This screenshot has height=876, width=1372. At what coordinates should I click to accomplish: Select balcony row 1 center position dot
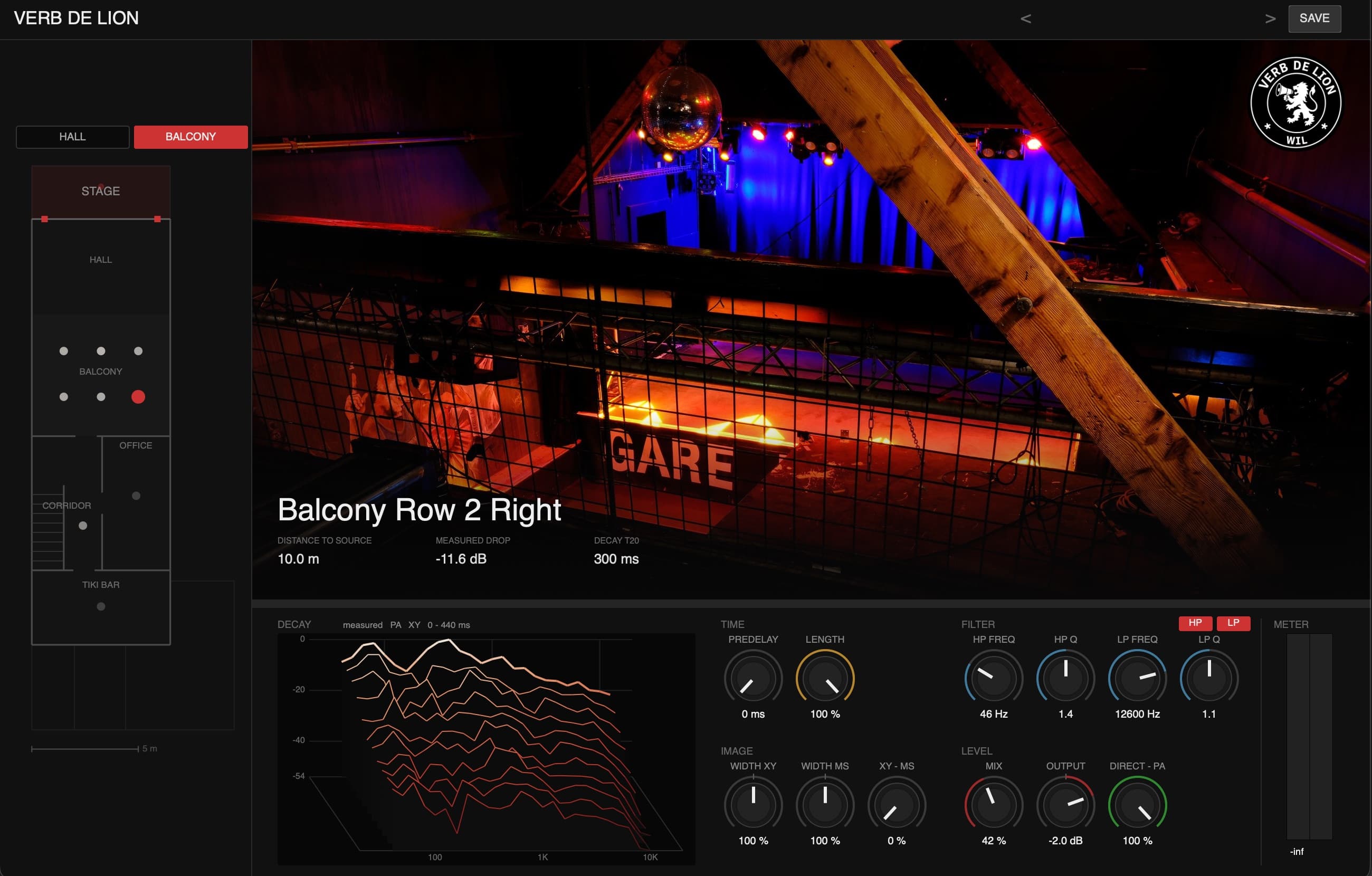tap(101, 351)
